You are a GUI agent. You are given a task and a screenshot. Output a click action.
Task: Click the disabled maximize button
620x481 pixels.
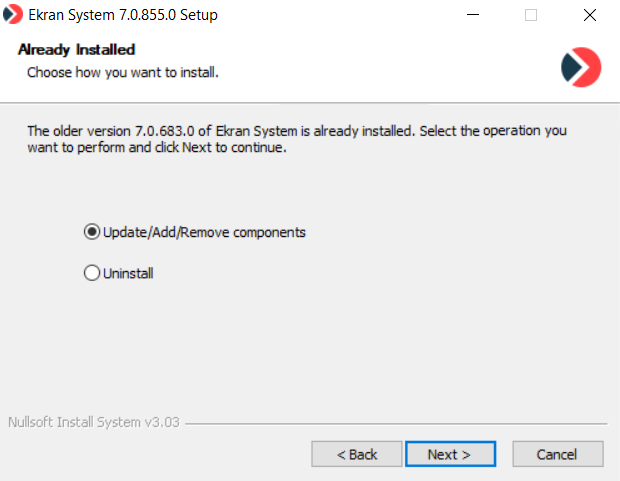531,15
